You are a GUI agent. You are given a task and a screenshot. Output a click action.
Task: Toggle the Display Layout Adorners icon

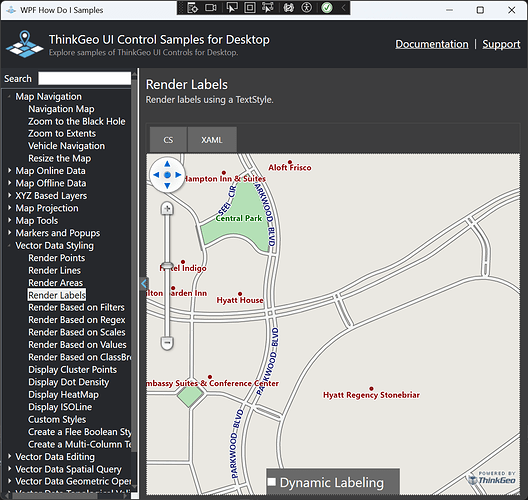[x=250, y=8]
